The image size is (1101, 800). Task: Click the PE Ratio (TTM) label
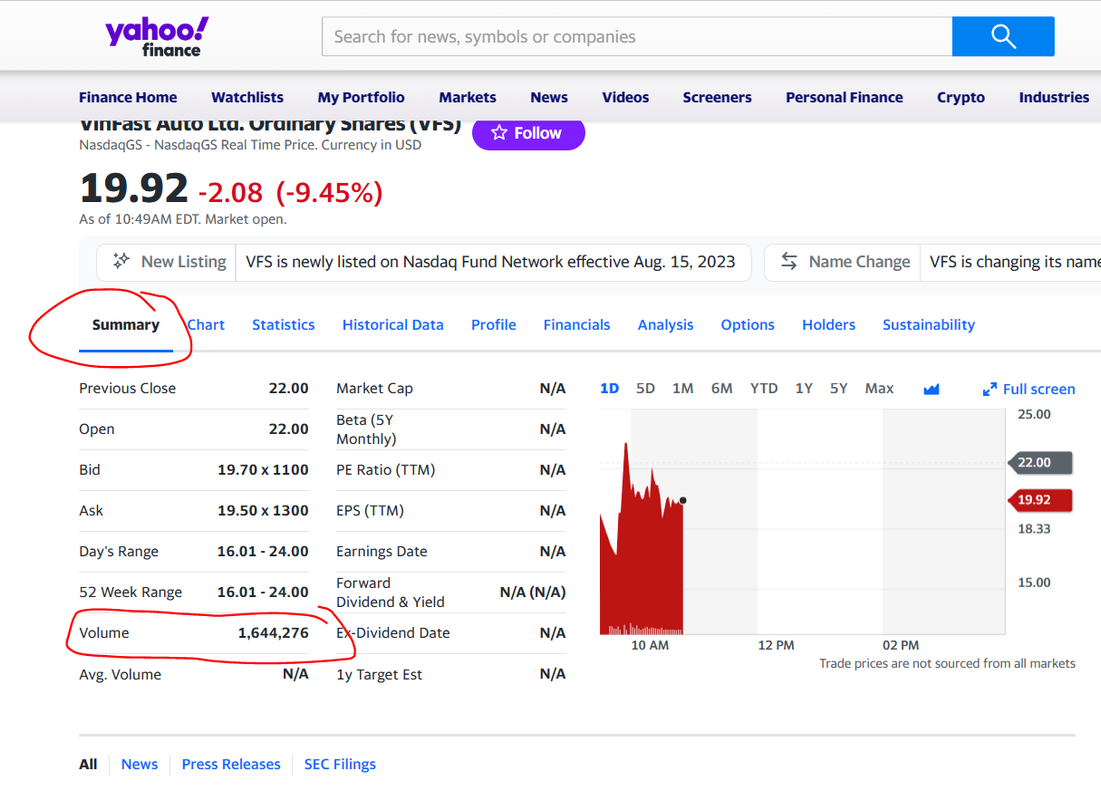385,470
